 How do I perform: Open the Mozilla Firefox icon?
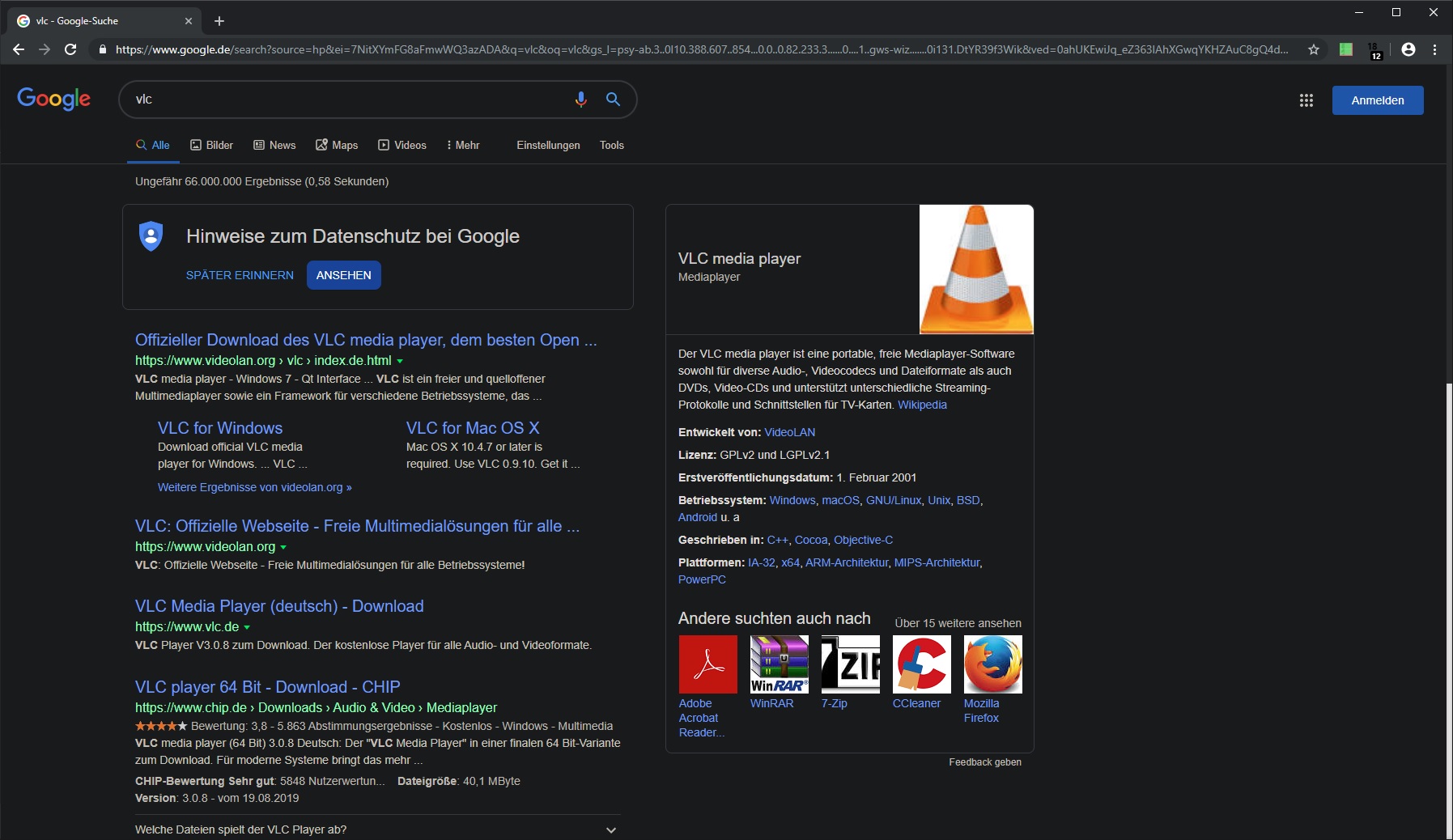point(993,664)
